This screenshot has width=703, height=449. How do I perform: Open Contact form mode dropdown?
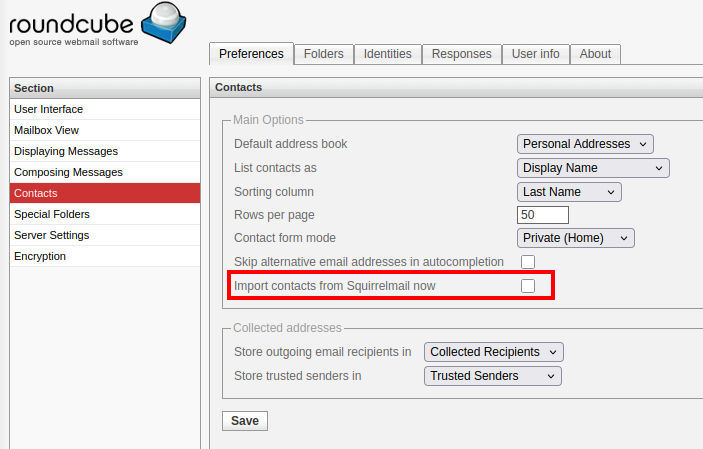pos(575,238)
